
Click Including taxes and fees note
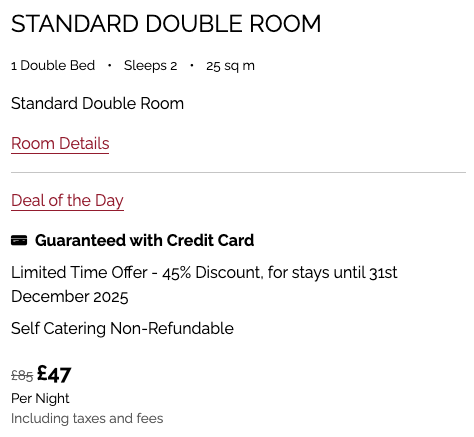click(87, 419)
